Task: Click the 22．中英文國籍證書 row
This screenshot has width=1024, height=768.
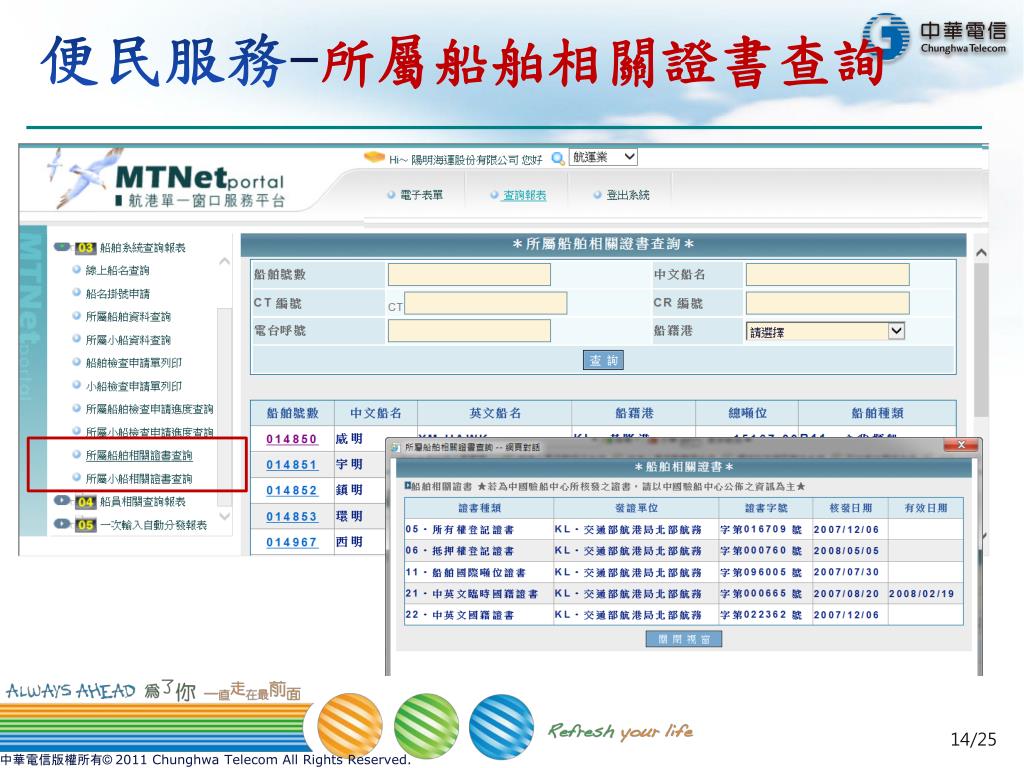Action: [684, 615]
